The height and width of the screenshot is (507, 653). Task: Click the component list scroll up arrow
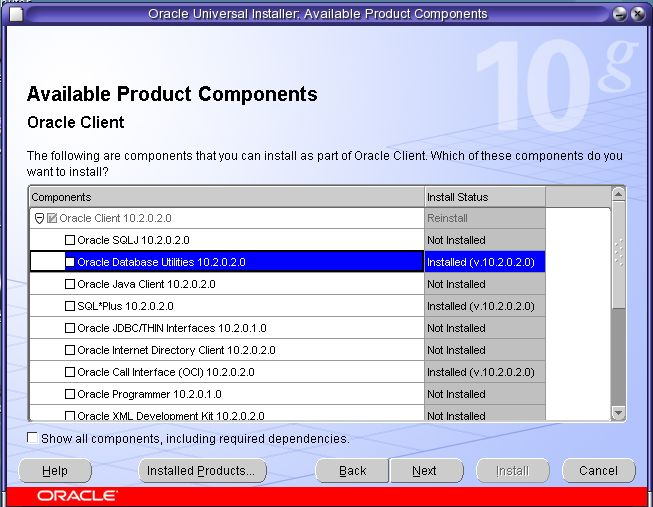[618, 194]
